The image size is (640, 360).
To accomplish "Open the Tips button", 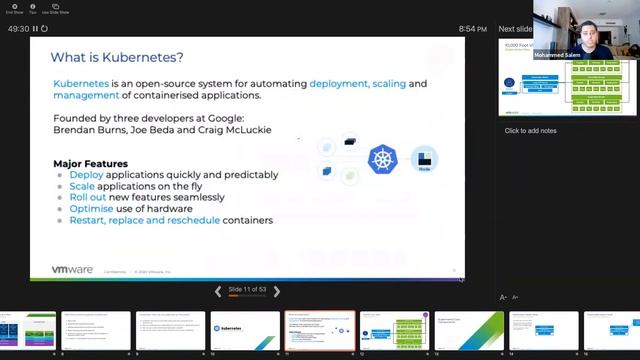I will [33, 9].
